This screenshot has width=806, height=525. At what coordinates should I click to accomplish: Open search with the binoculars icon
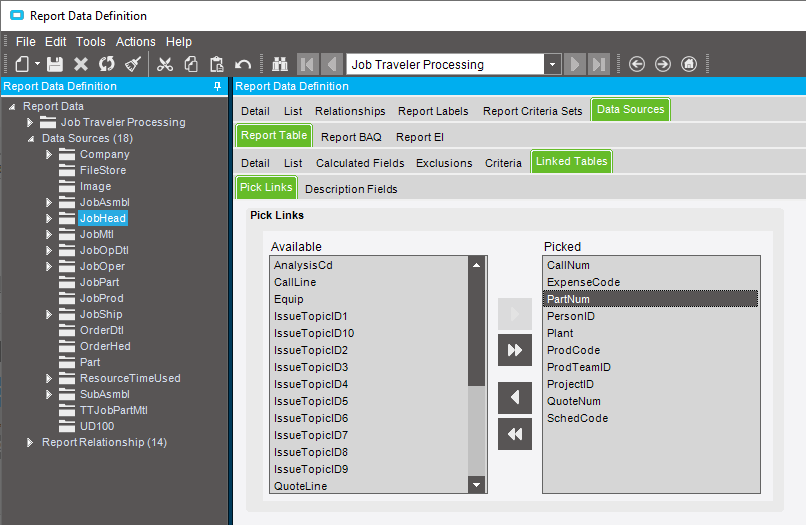tap(279, 64)
